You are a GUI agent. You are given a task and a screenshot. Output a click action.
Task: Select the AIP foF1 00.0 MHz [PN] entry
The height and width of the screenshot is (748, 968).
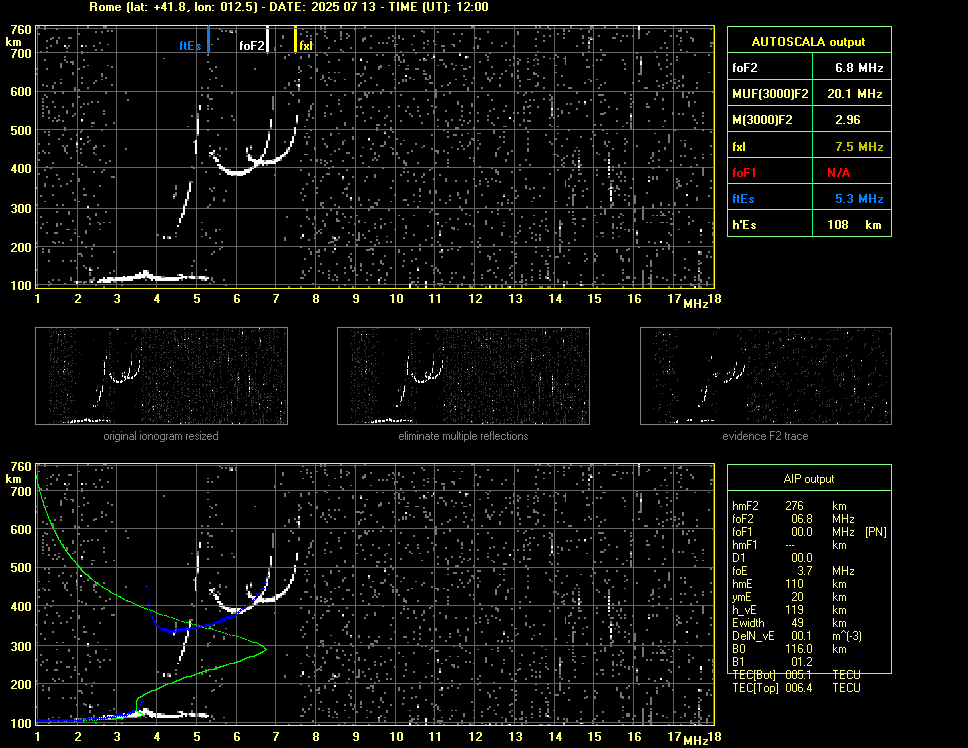click(x=809, y=532)
